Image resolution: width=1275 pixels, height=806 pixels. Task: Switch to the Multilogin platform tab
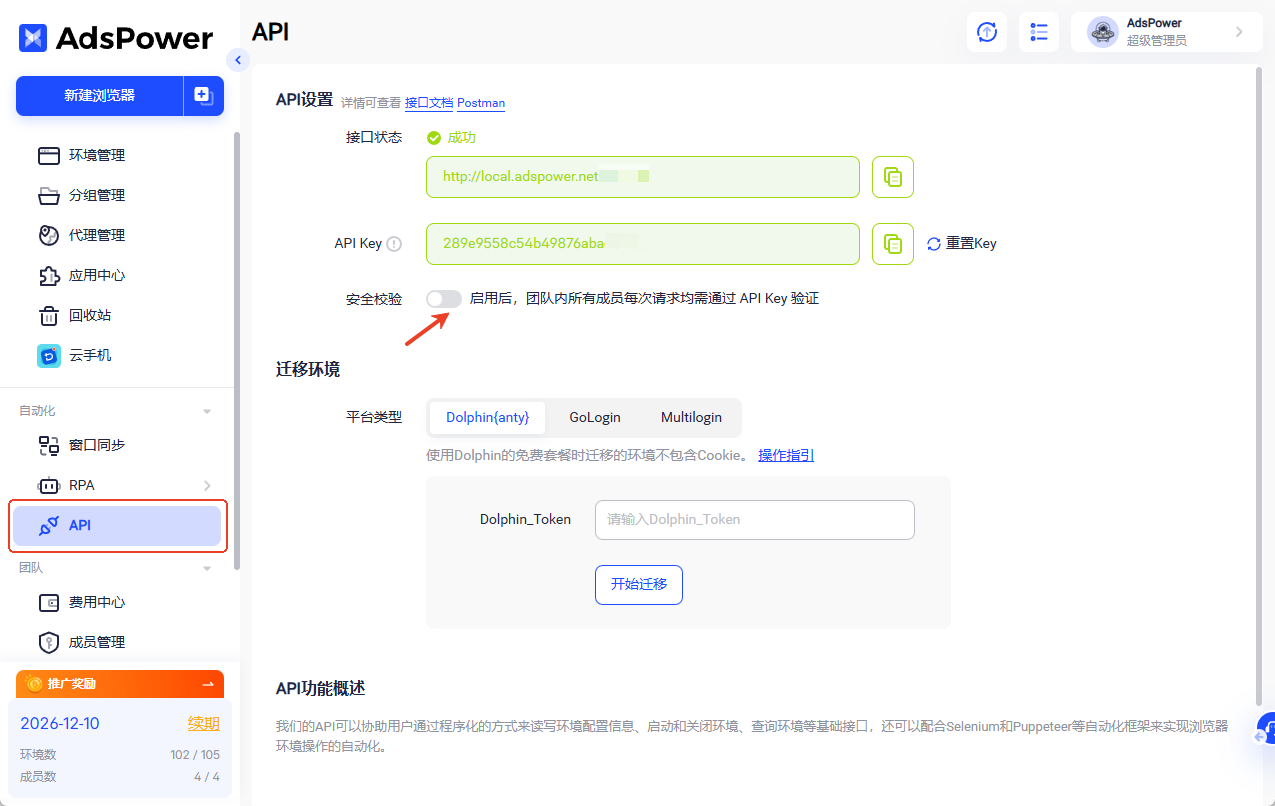click(691, 417)
